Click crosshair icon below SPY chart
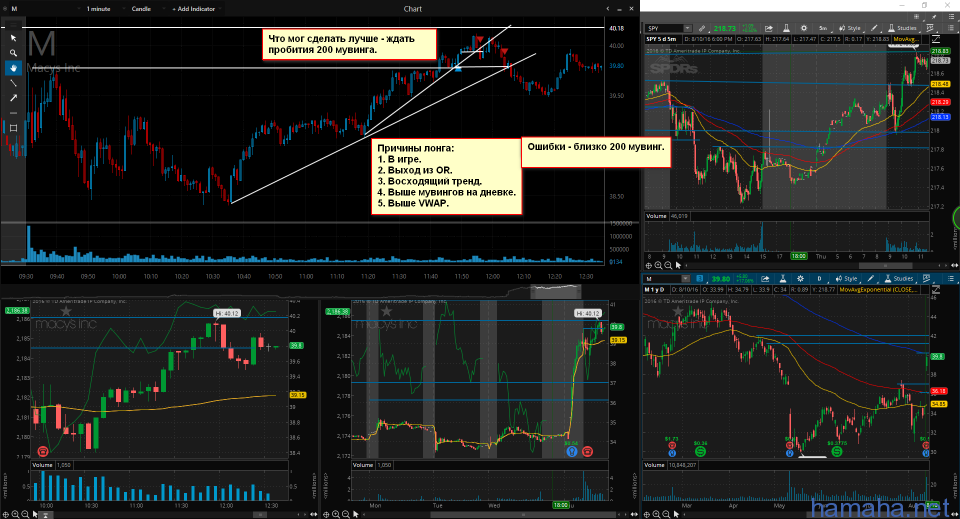This screenshot has width=960, height=519. point(648,266)
